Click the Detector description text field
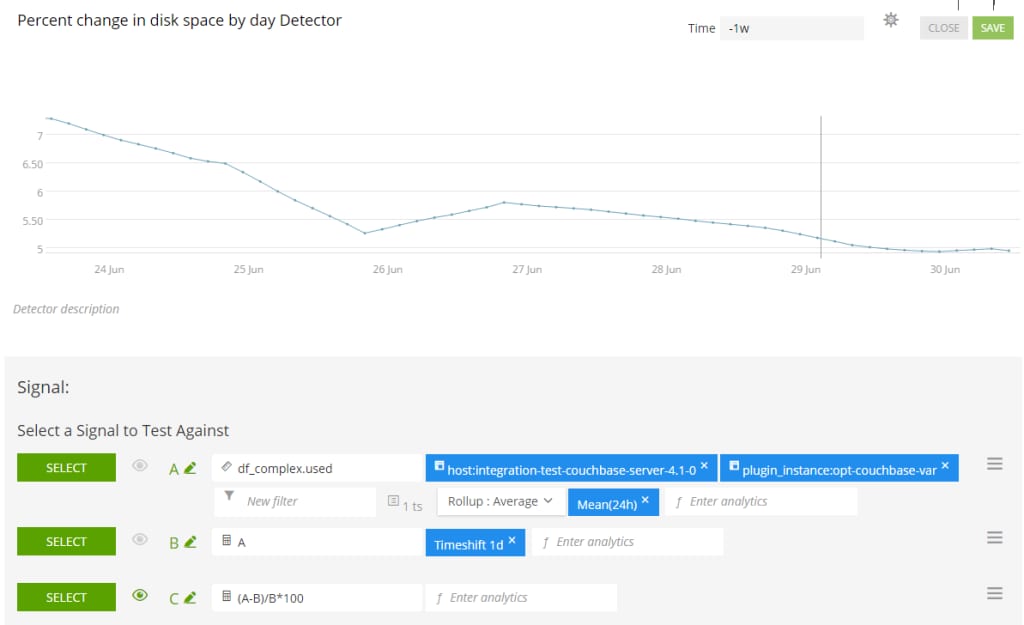This screenshot has width=1024, height=625. (66, 309)
